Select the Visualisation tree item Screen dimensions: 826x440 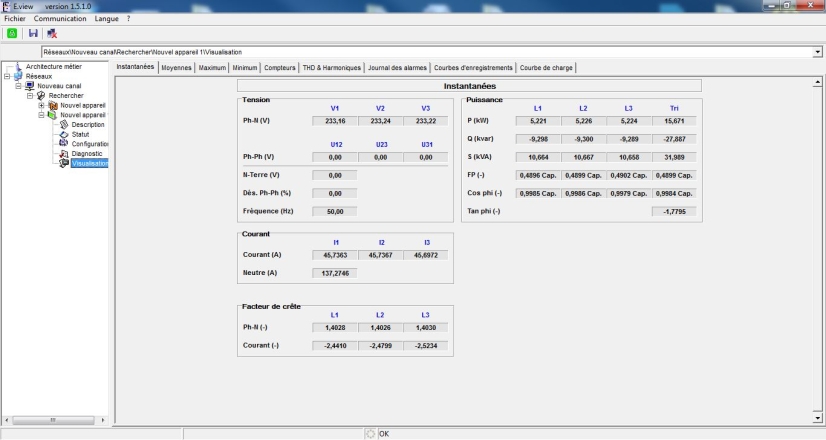(90, 163)
